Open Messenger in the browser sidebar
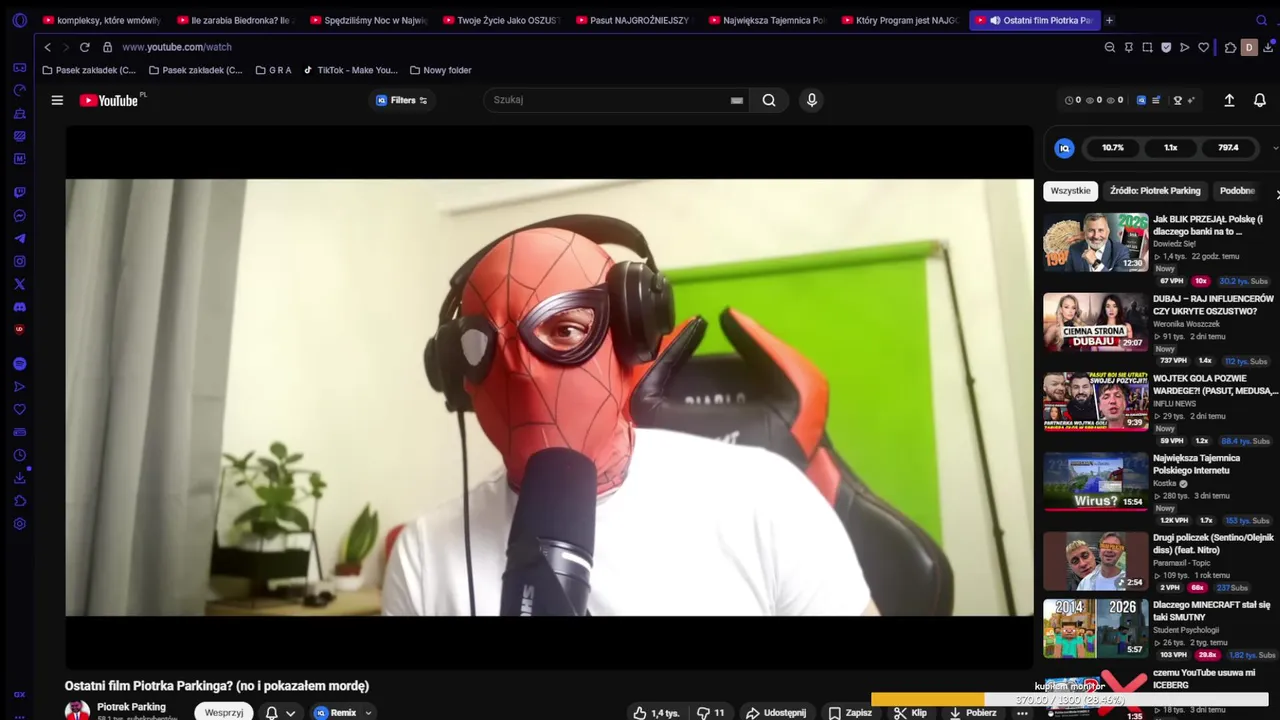This screenshot has width=1280, height=720. coord(20,215)
